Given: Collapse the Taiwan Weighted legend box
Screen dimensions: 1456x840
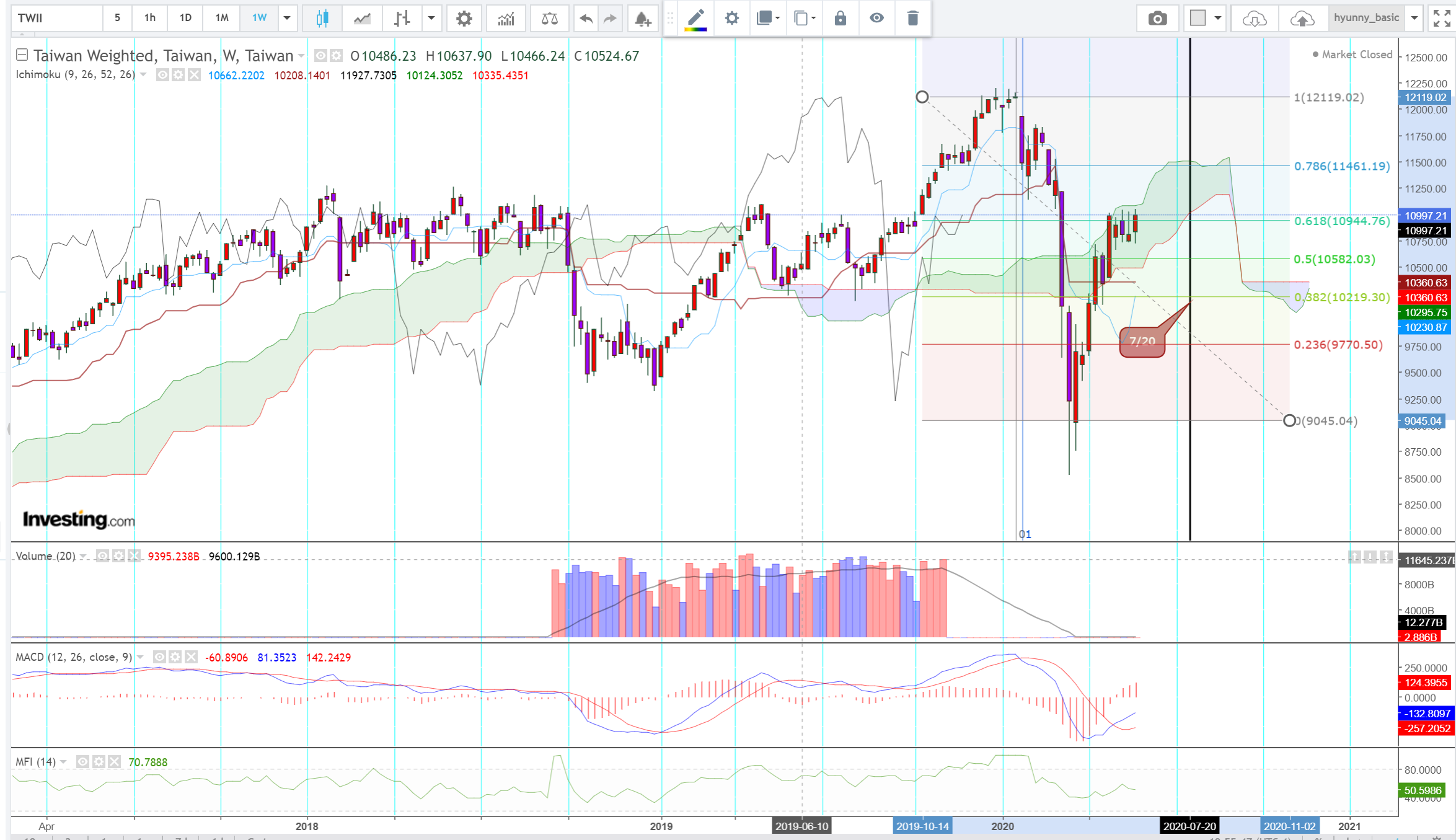Looking at the screenshot, I should coord(22,55).
